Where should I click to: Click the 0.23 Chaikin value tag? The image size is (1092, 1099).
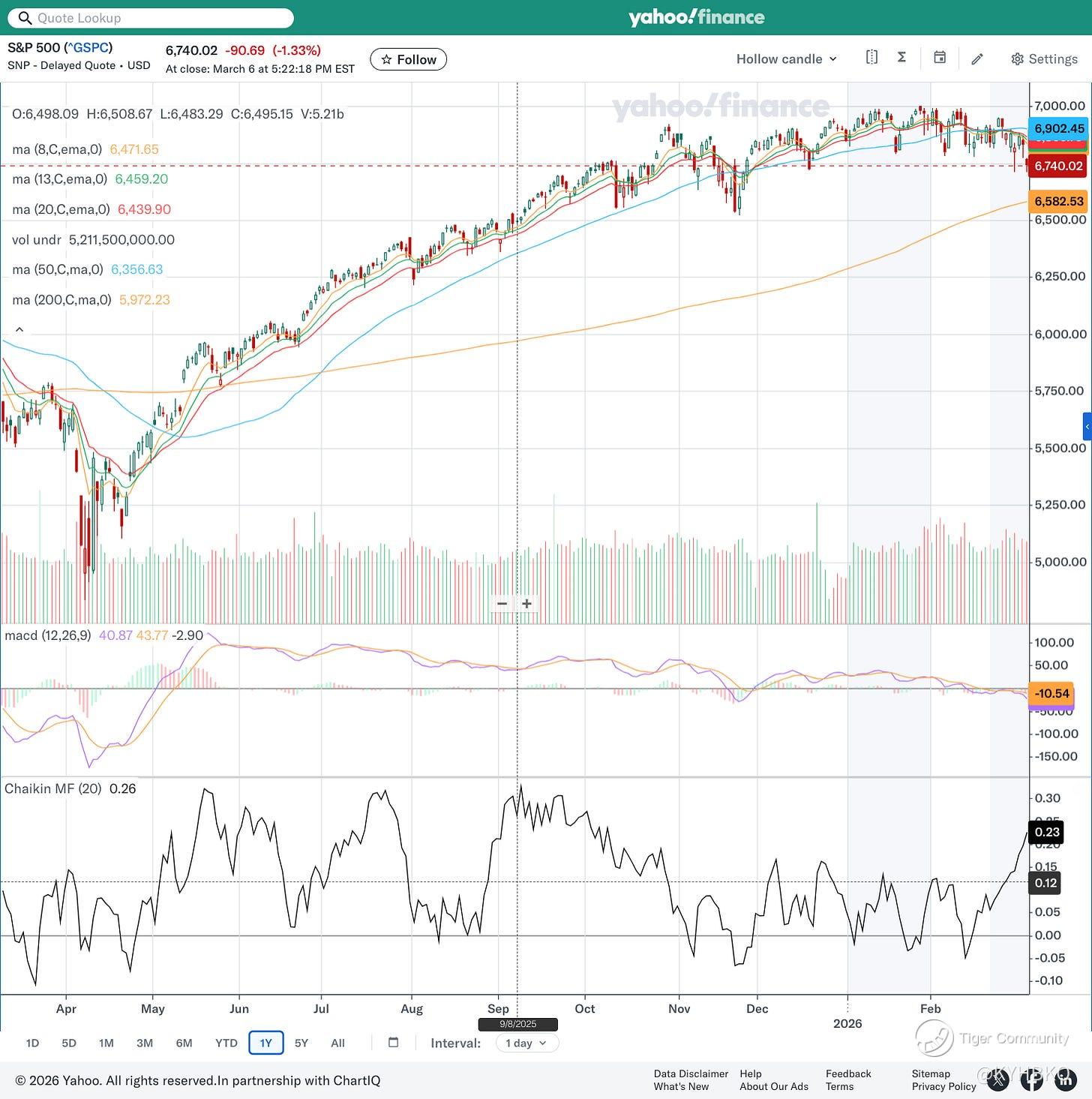(x=1047, y=832)
